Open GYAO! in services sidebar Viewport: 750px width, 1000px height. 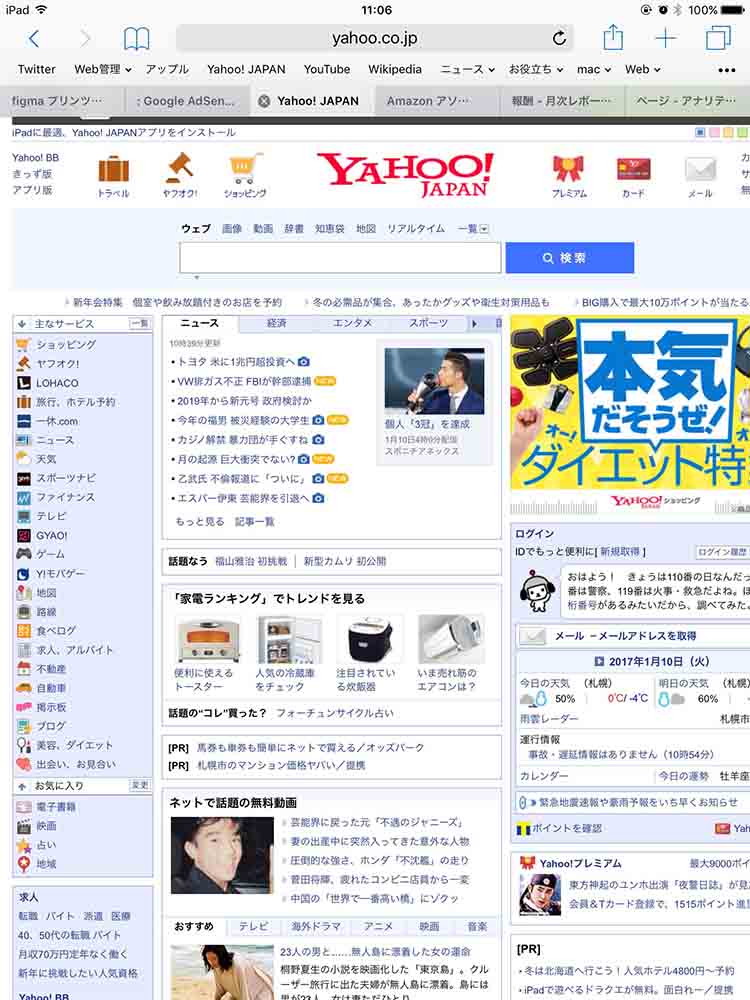pos(52,535)
